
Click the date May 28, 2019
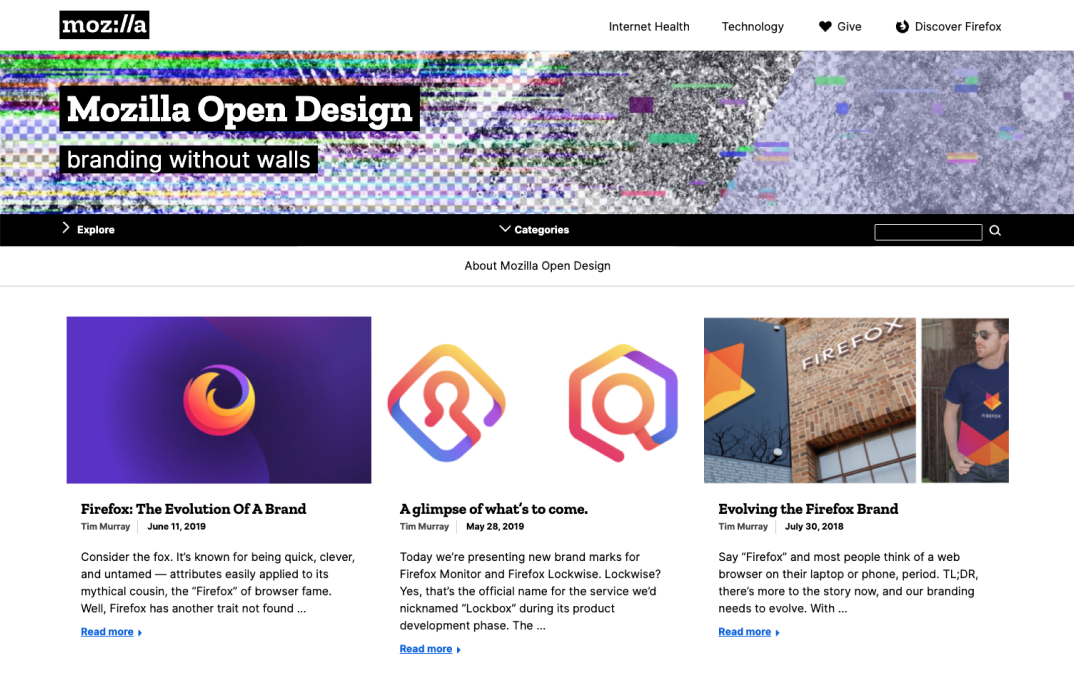(x=495, y=527)
